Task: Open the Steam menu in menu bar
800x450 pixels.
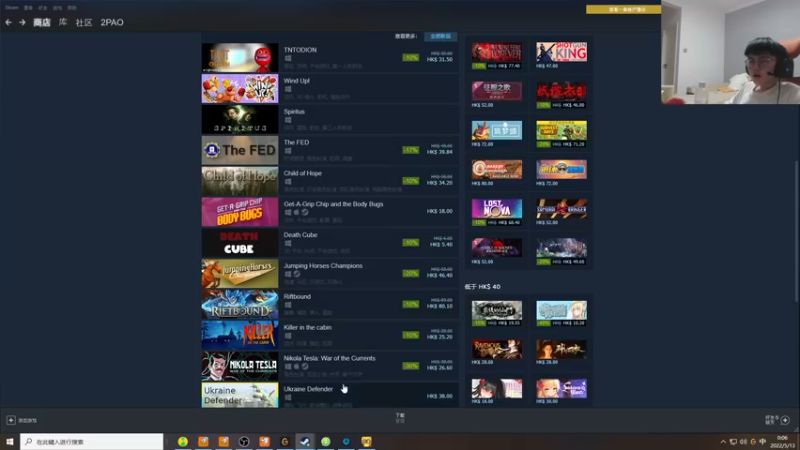Action: point(11,8)
